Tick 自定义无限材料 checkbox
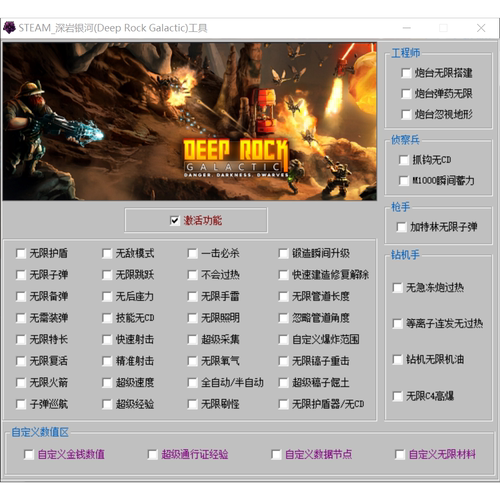The image size is (500, 500). tap(400, 454)
